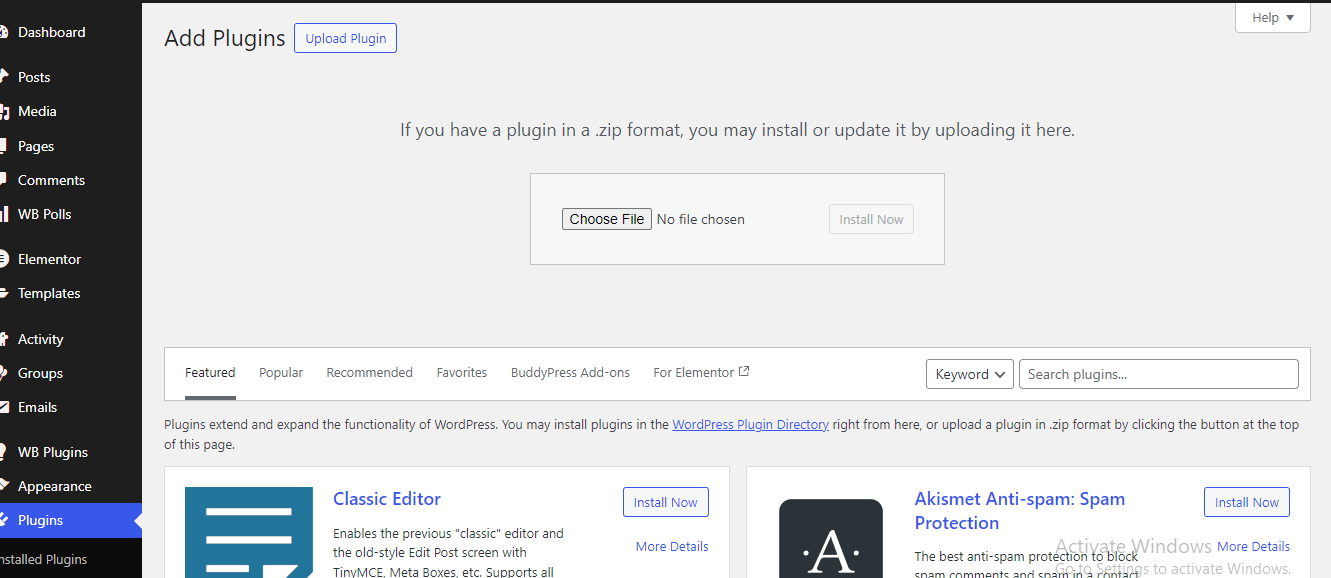This screenshot has height=578, width=1331.
Task: Click the Posts pin icon
Action: [5, 77]
